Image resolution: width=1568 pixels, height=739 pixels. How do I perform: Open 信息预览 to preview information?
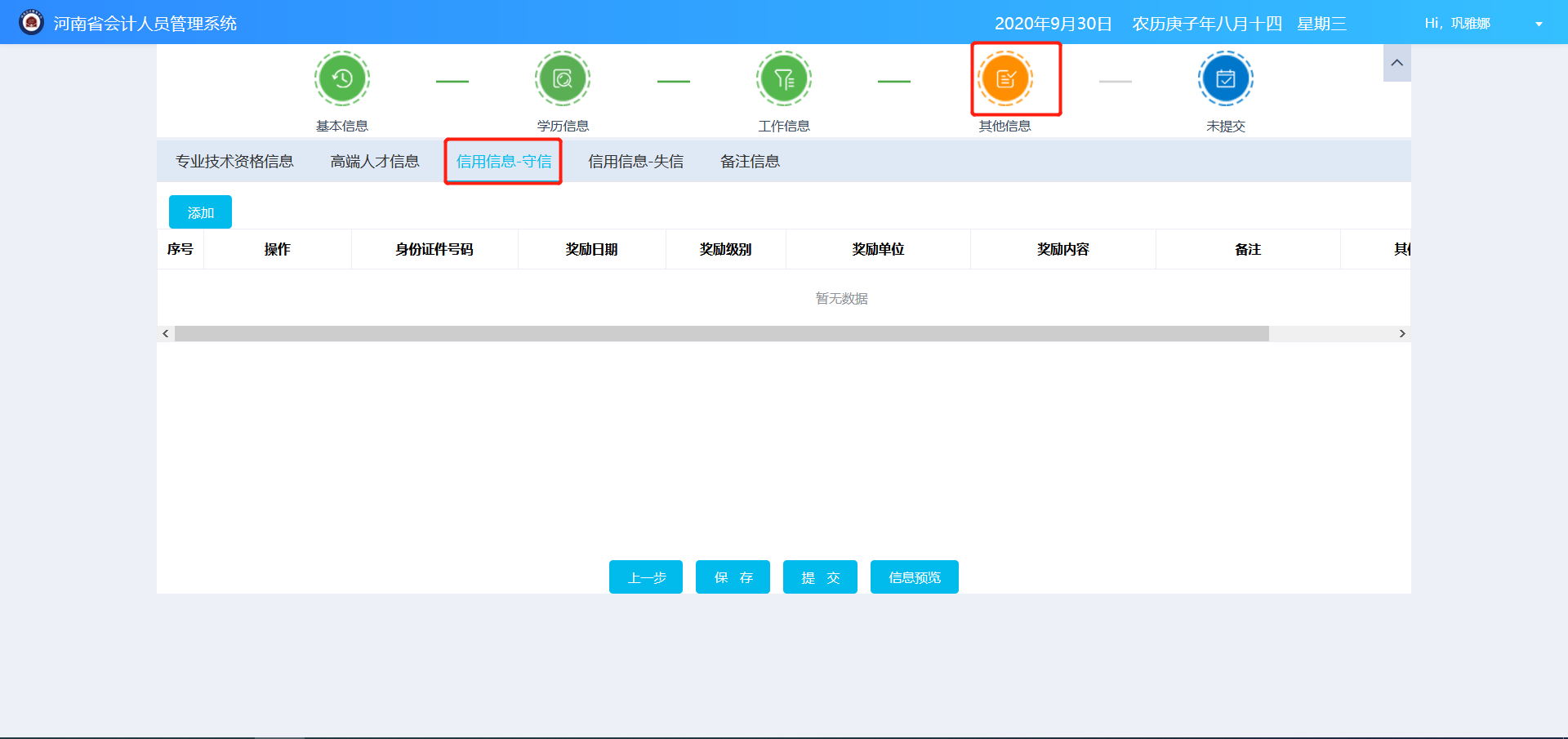tap(914, 577)
